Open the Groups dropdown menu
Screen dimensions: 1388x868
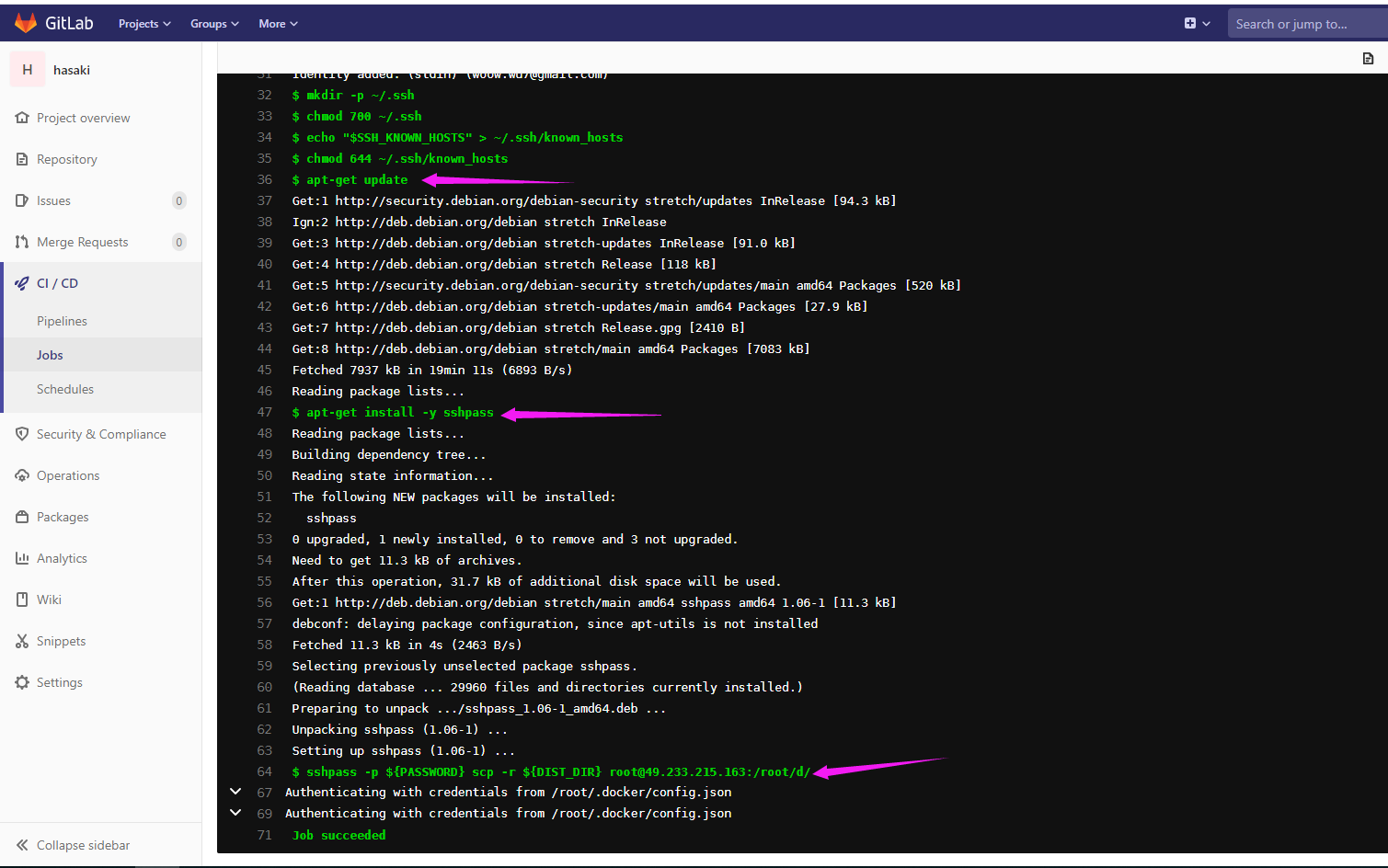(214, 24)
